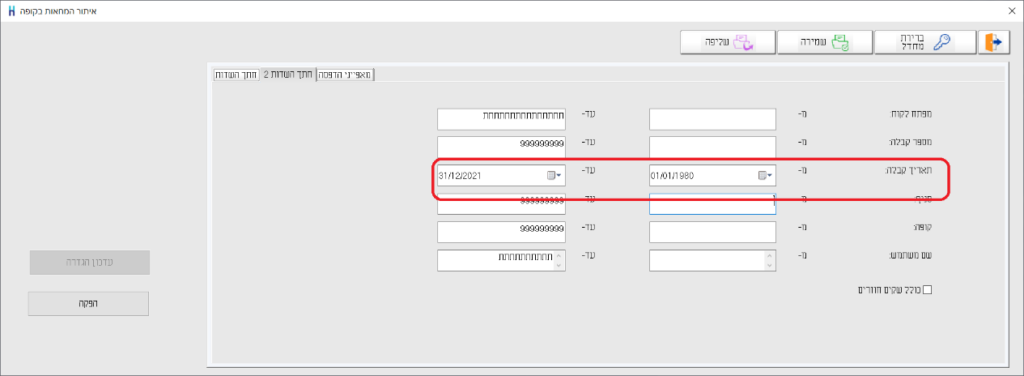Click up arrow in שם משתמש from box
Image resolution: width=1024 pixels, height=376 pixels.
click(x=770, y=256)
